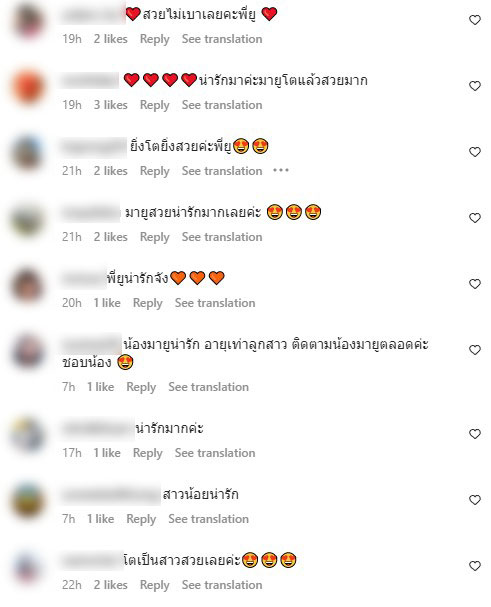
Task: Like the comment with orange hearts
Action: click(x=475, y=284)
